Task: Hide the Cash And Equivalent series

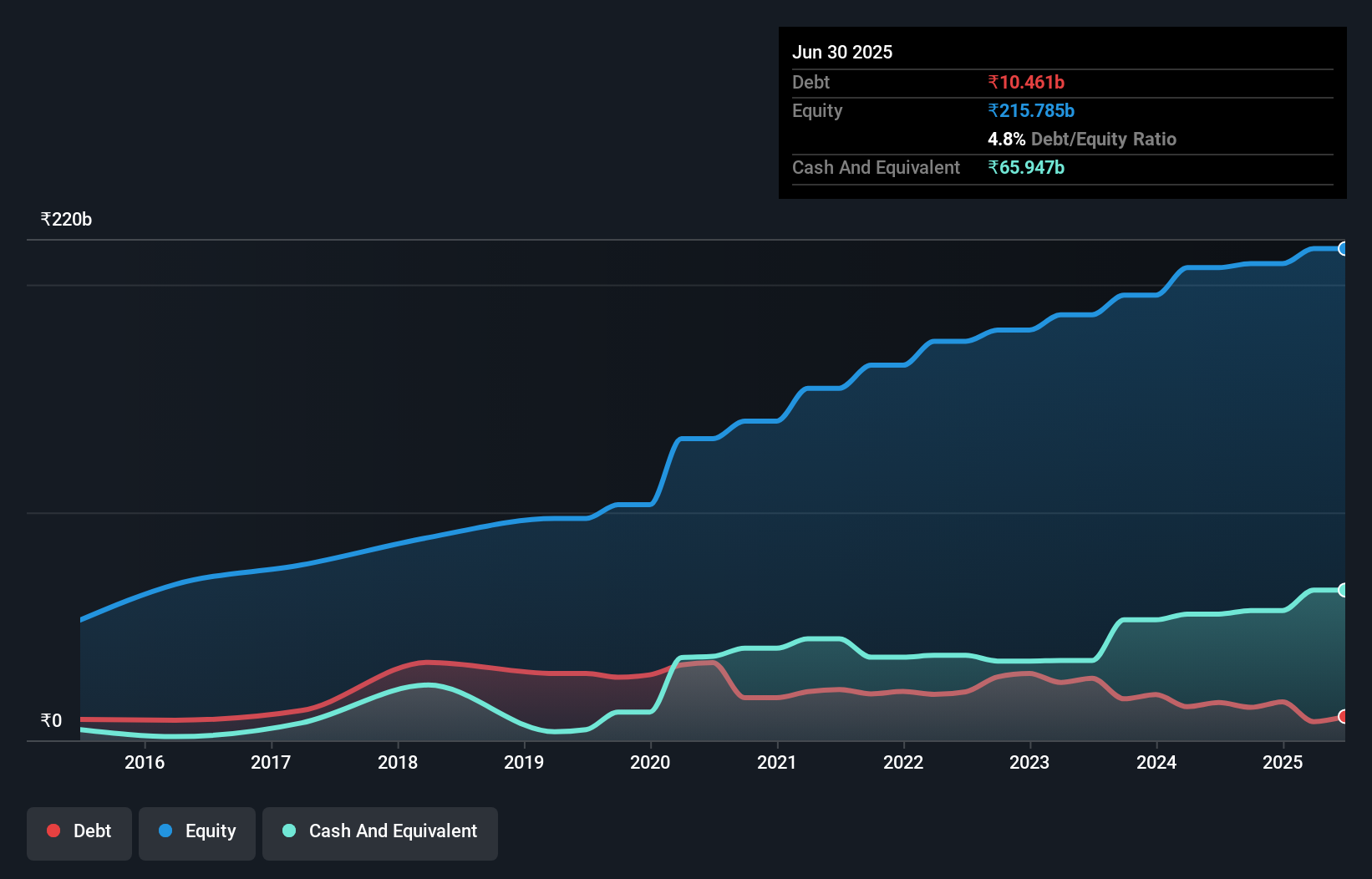Action: [380, 832]
